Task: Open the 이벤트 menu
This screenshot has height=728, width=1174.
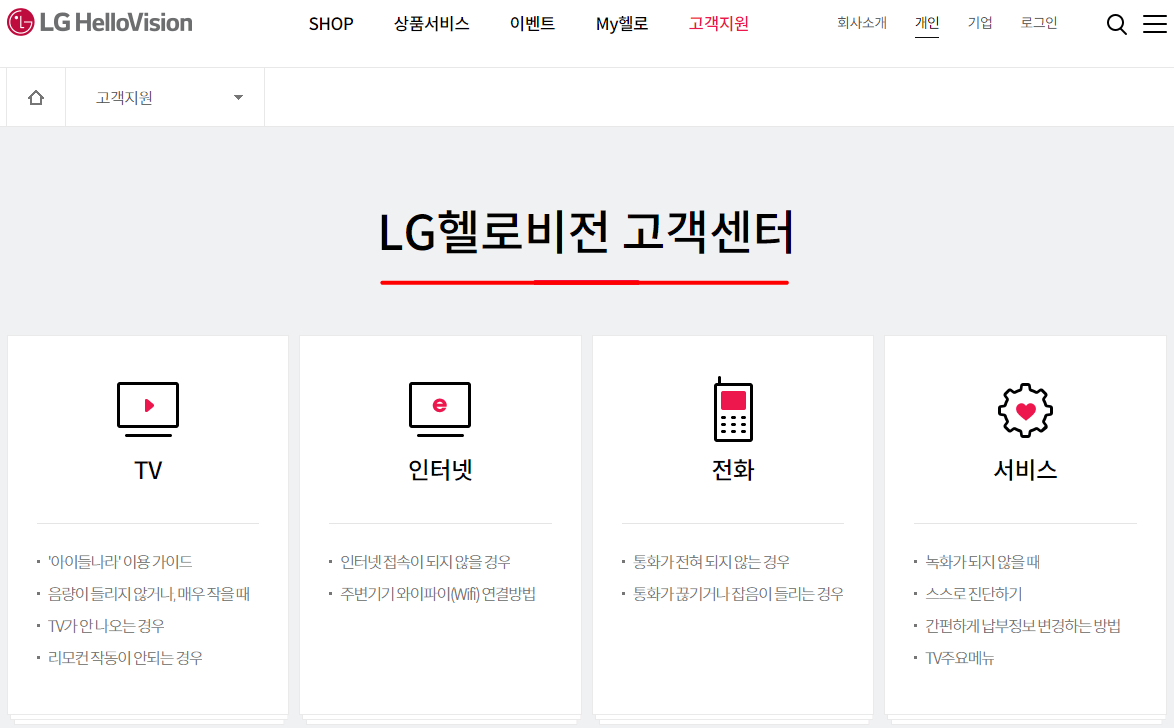Action: [532, 23]
